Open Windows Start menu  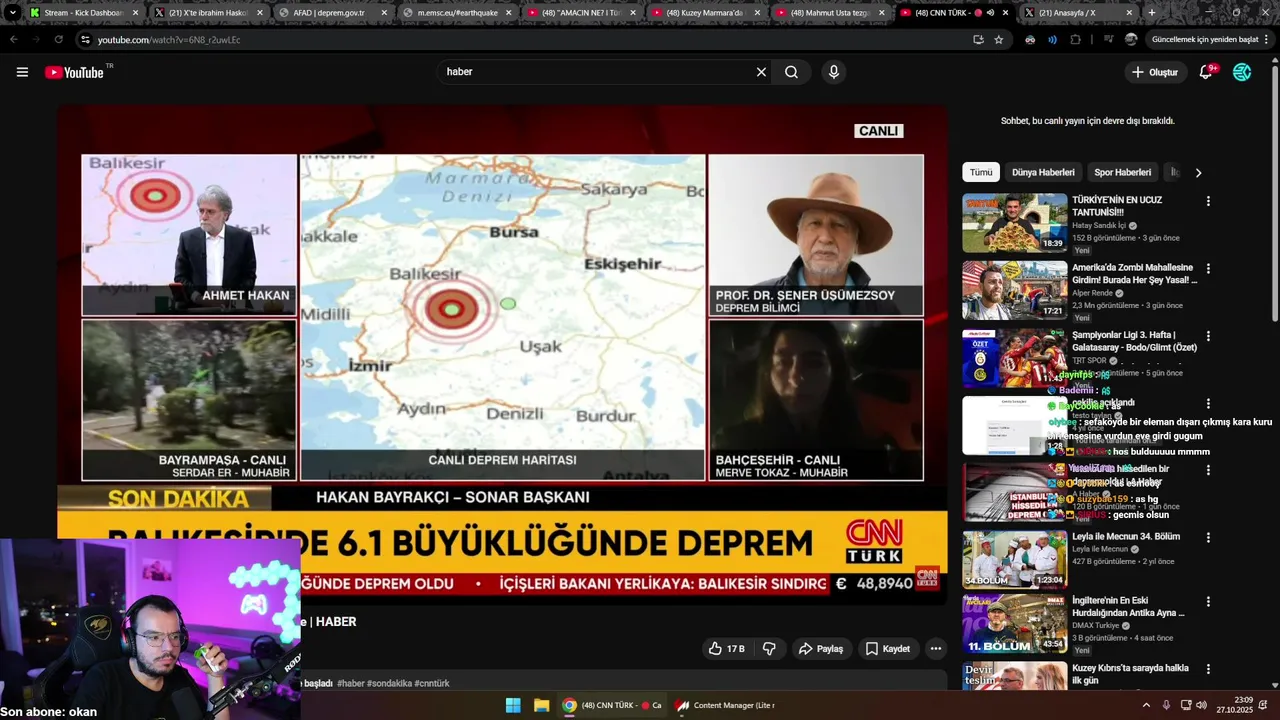[x=513, y=705]
